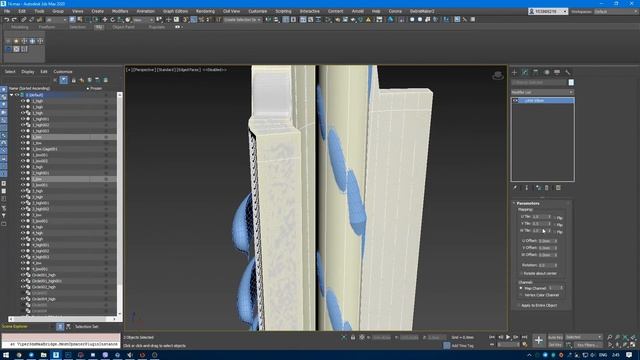Click the Mirror tool icon

pos(268,20)
